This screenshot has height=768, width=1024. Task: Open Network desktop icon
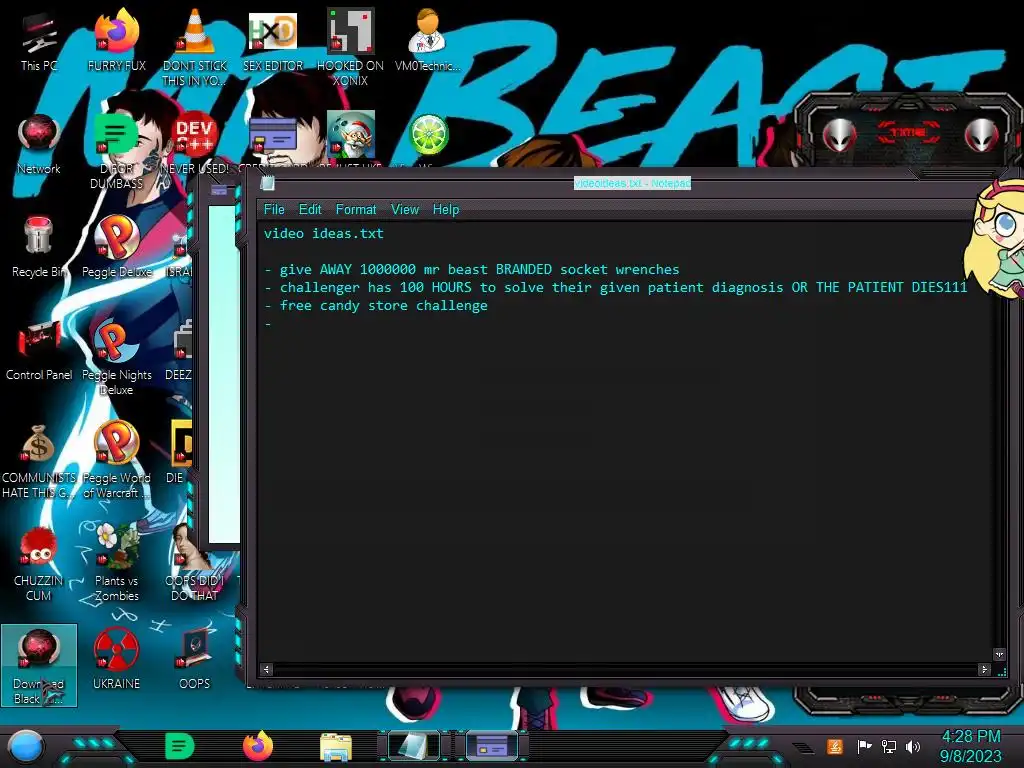click(x=39, y=144)
